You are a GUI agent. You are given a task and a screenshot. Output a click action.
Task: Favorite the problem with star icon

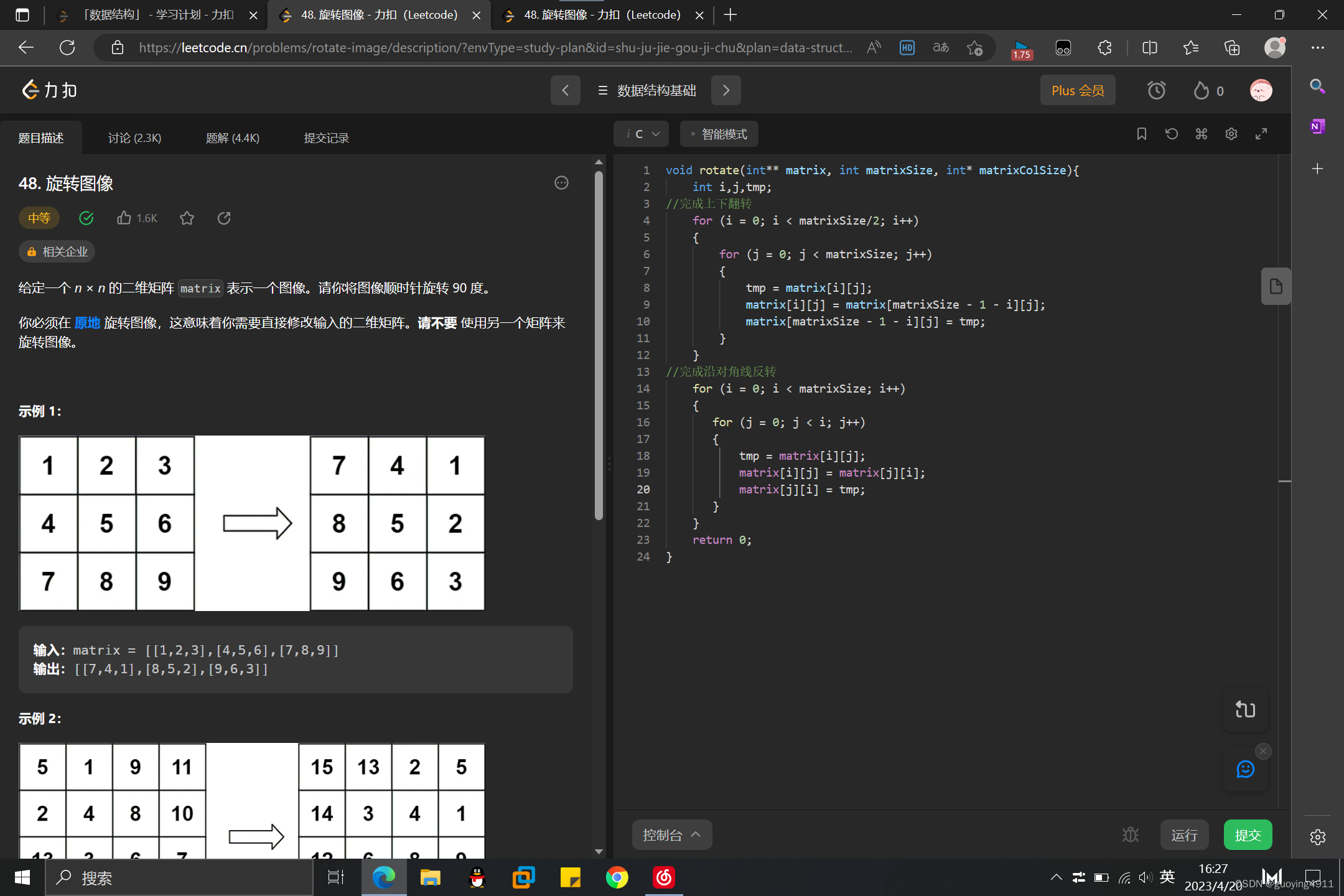pos(187,218)
